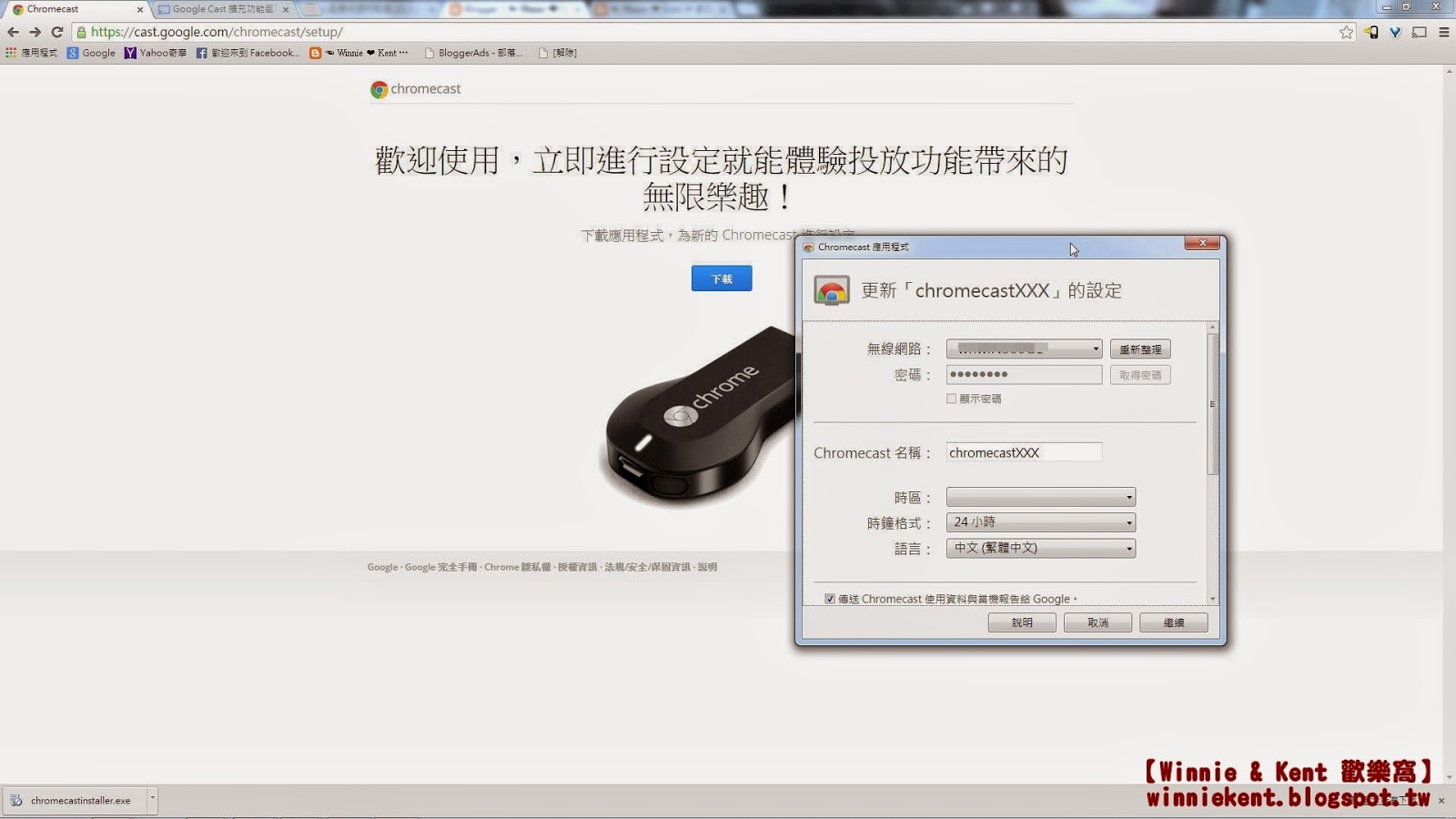Click the dialog scrollbar down arrow
The width and height of the screenshot is (1456, 819).
(1212, 599)
